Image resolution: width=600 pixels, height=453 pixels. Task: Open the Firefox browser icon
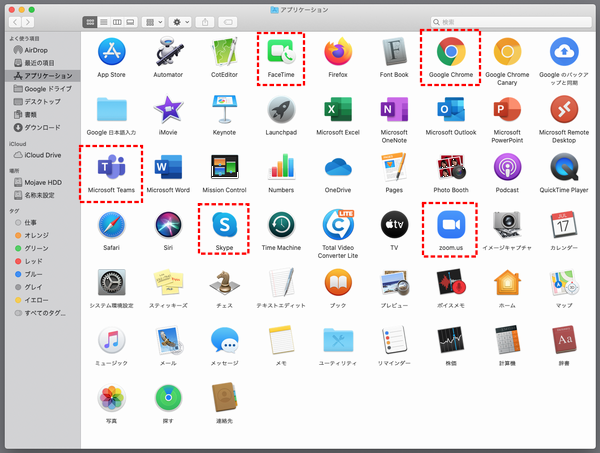(x=338, y=52)
